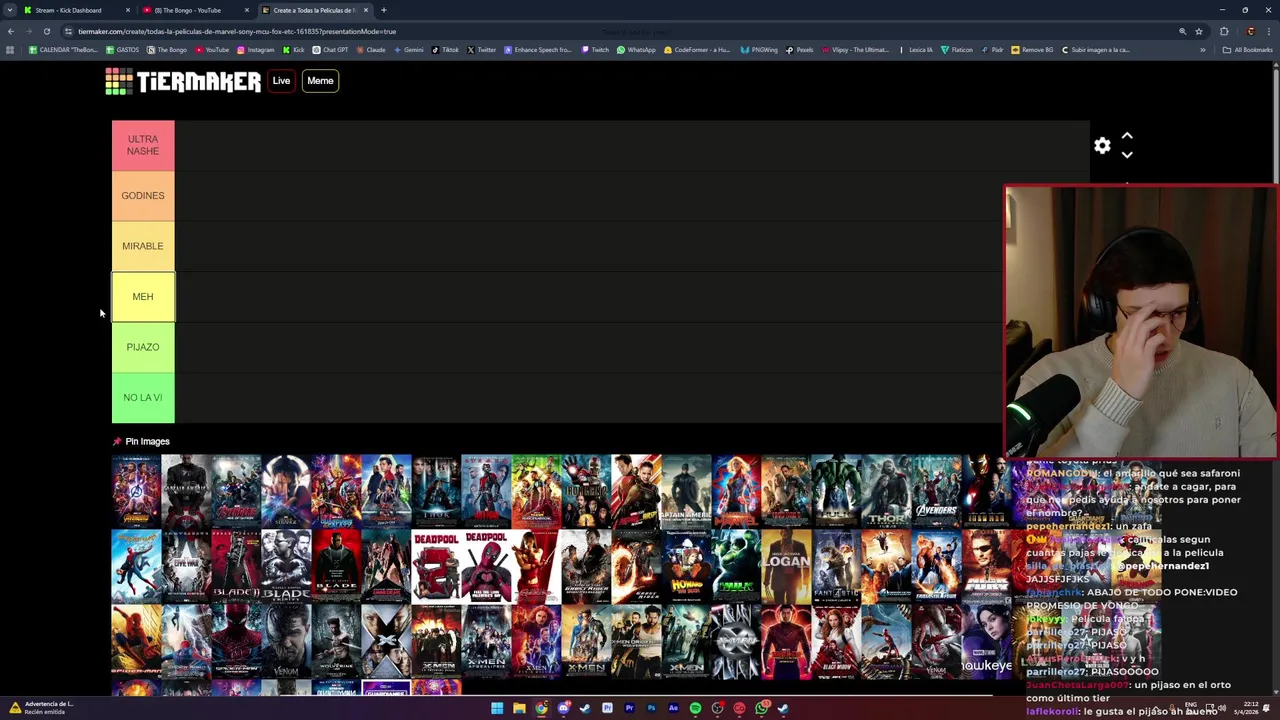
Task: Select the Venom poster beside Wolverine
Action: click(x=286, y=641)
